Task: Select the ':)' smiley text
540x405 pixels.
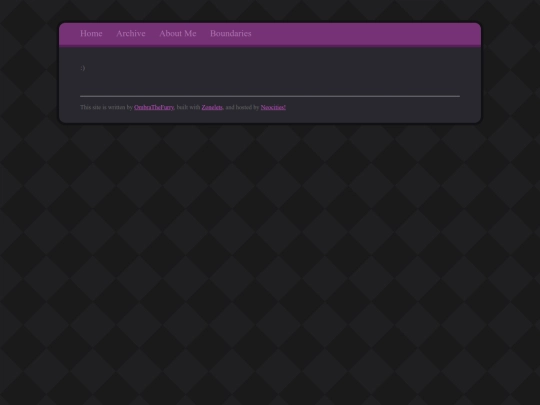Action: pos(83,68)
